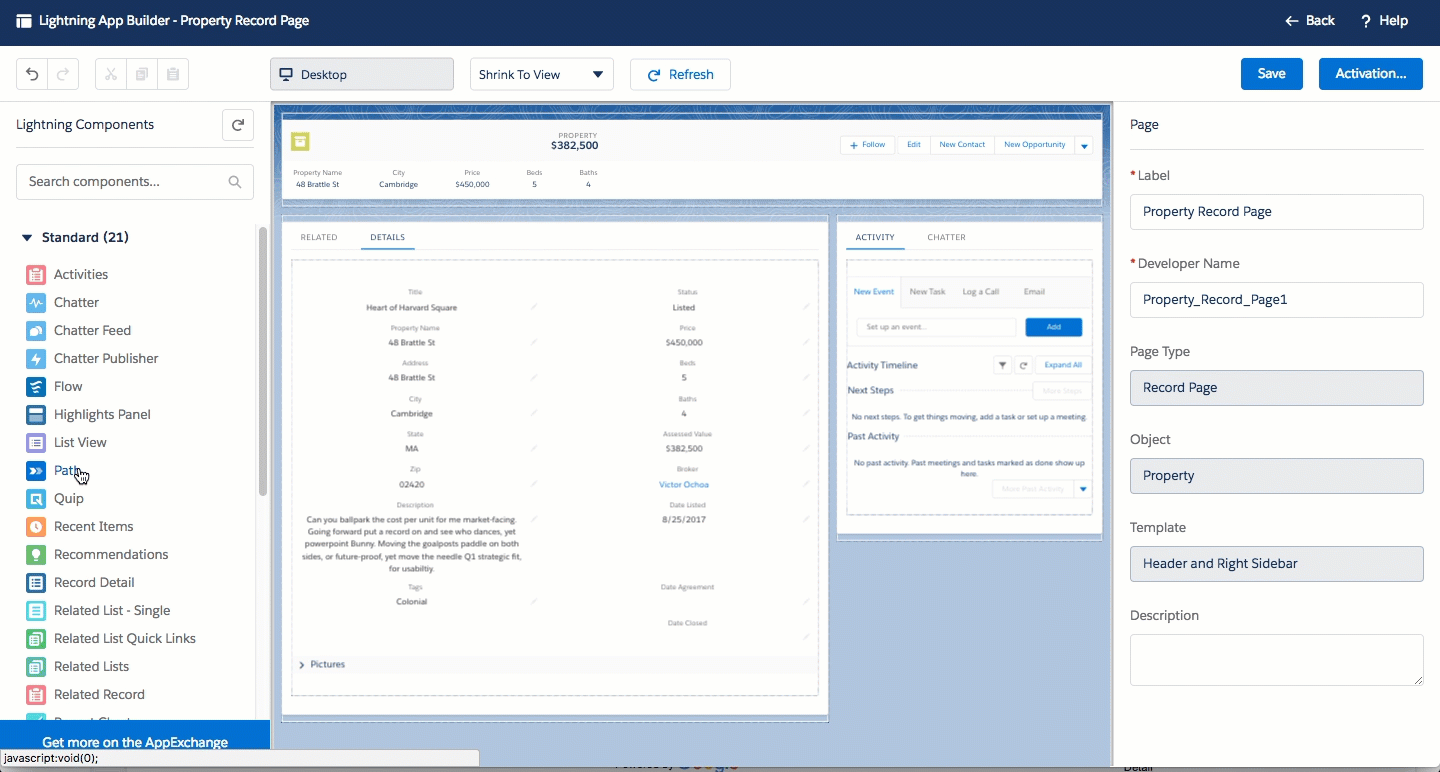
Task: Click the Property object icon in header
Action: (300, 141)
